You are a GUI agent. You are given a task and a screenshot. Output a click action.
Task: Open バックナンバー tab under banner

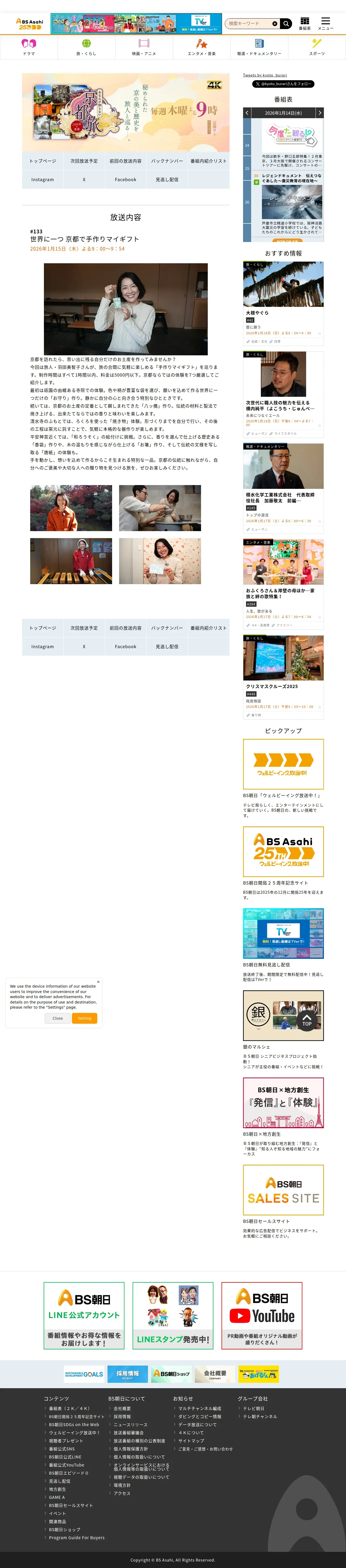click(x=167, y=161)
